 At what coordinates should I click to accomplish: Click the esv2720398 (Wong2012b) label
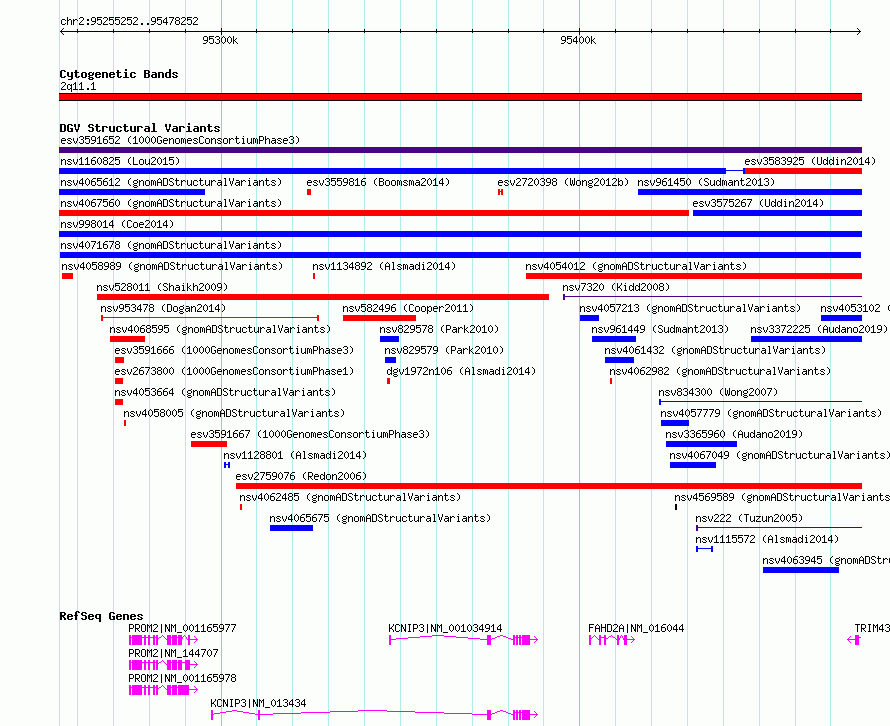pos(564,182)
